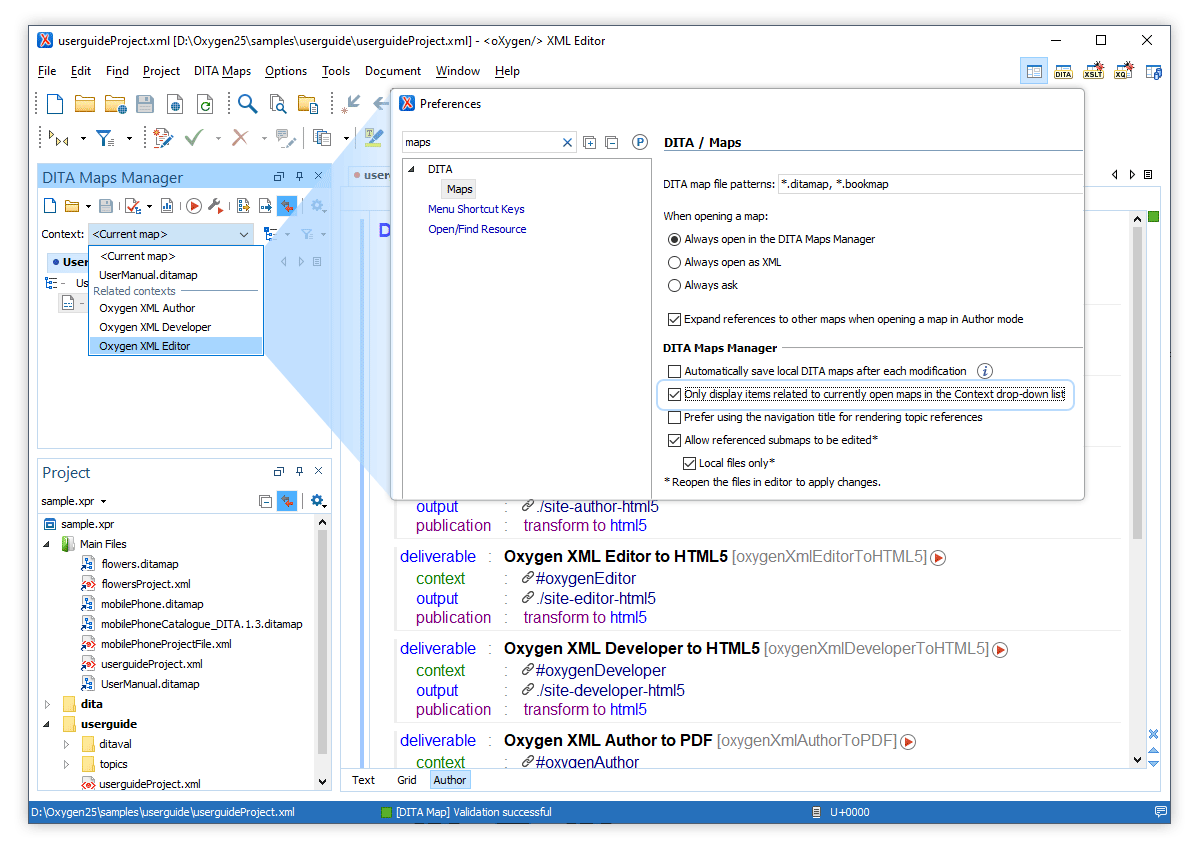Expand the dita folder in Project

pos(46,704)
